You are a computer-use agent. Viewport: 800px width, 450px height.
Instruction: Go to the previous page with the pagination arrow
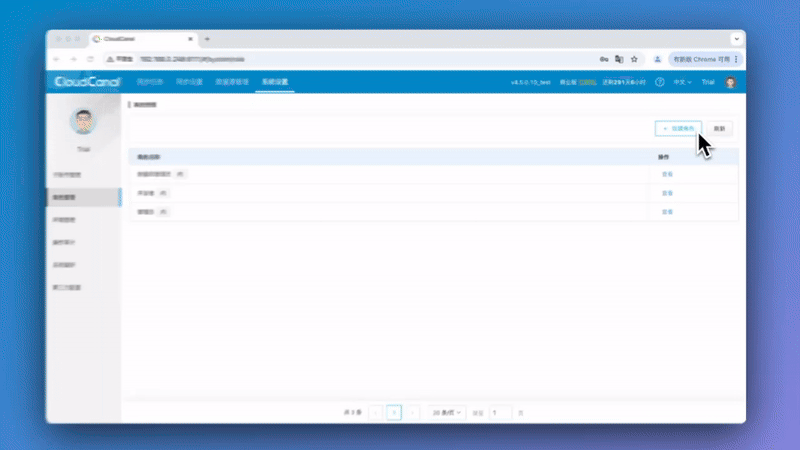point(376,412)
